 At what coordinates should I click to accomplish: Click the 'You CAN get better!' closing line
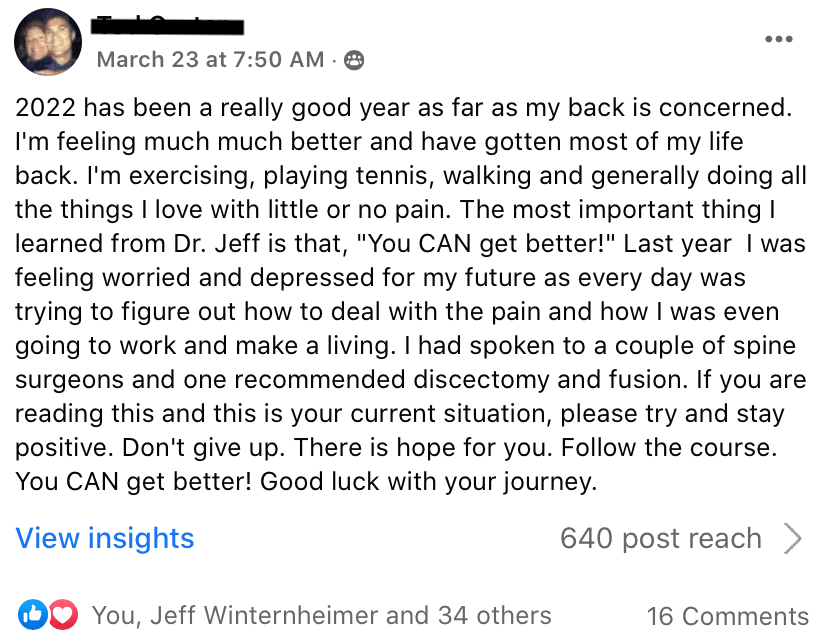tap(133, 481)
